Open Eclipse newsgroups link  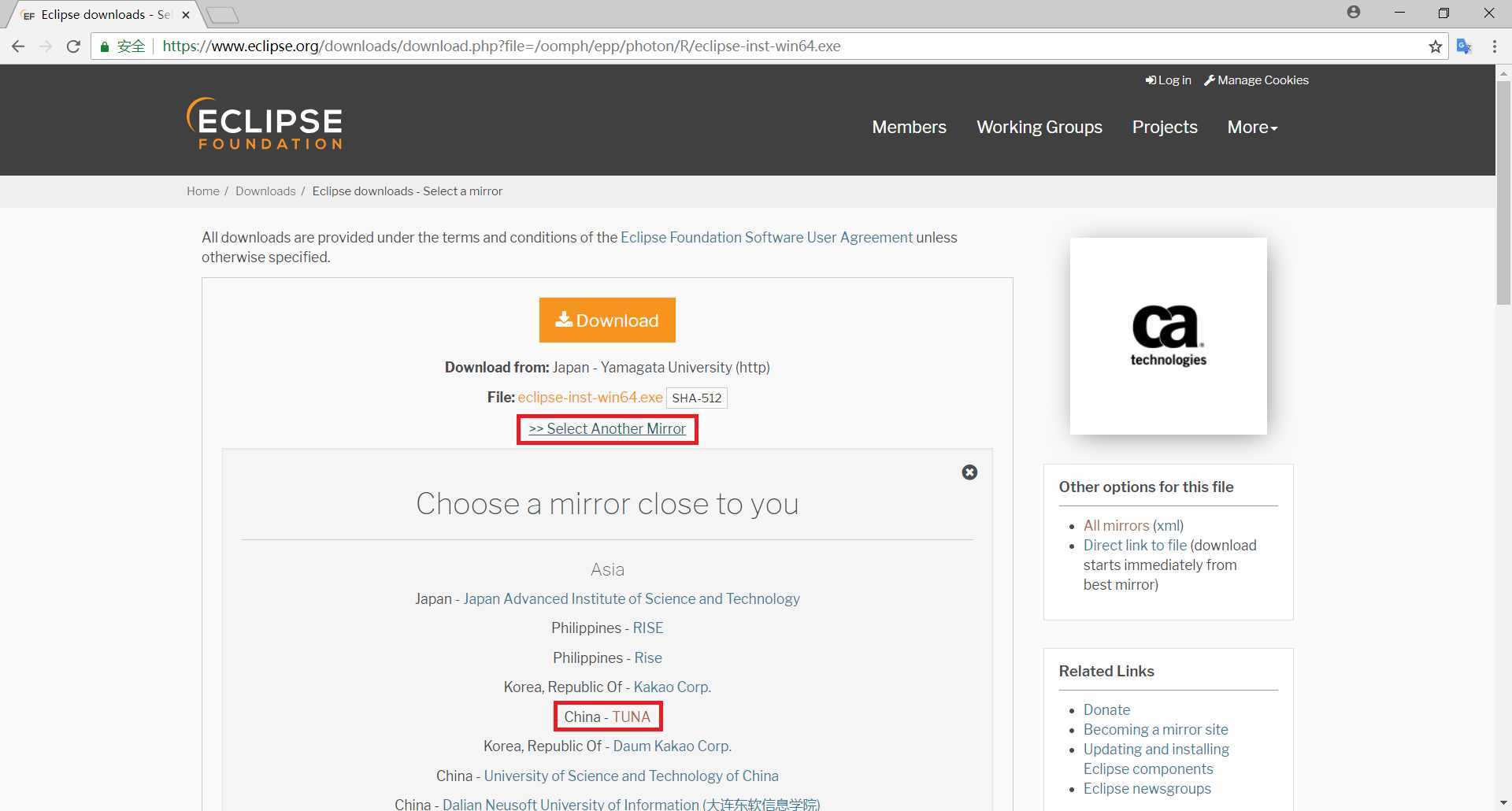pyautogui.click(x=1147, y=788)
